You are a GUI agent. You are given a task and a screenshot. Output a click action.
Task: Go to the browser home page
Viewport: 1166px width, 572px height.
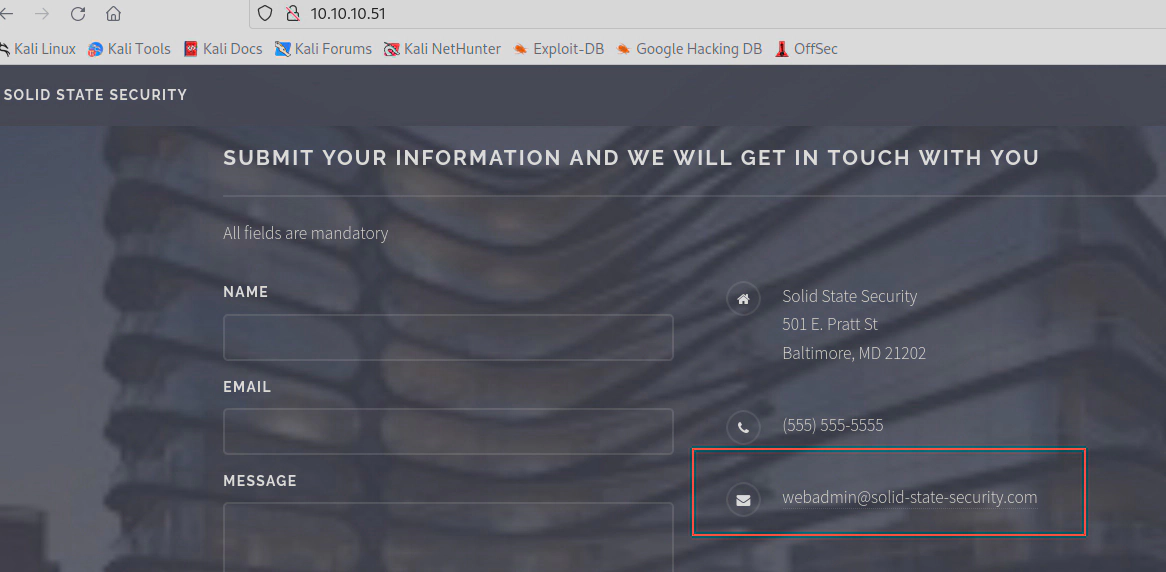[x=114, y=14]
